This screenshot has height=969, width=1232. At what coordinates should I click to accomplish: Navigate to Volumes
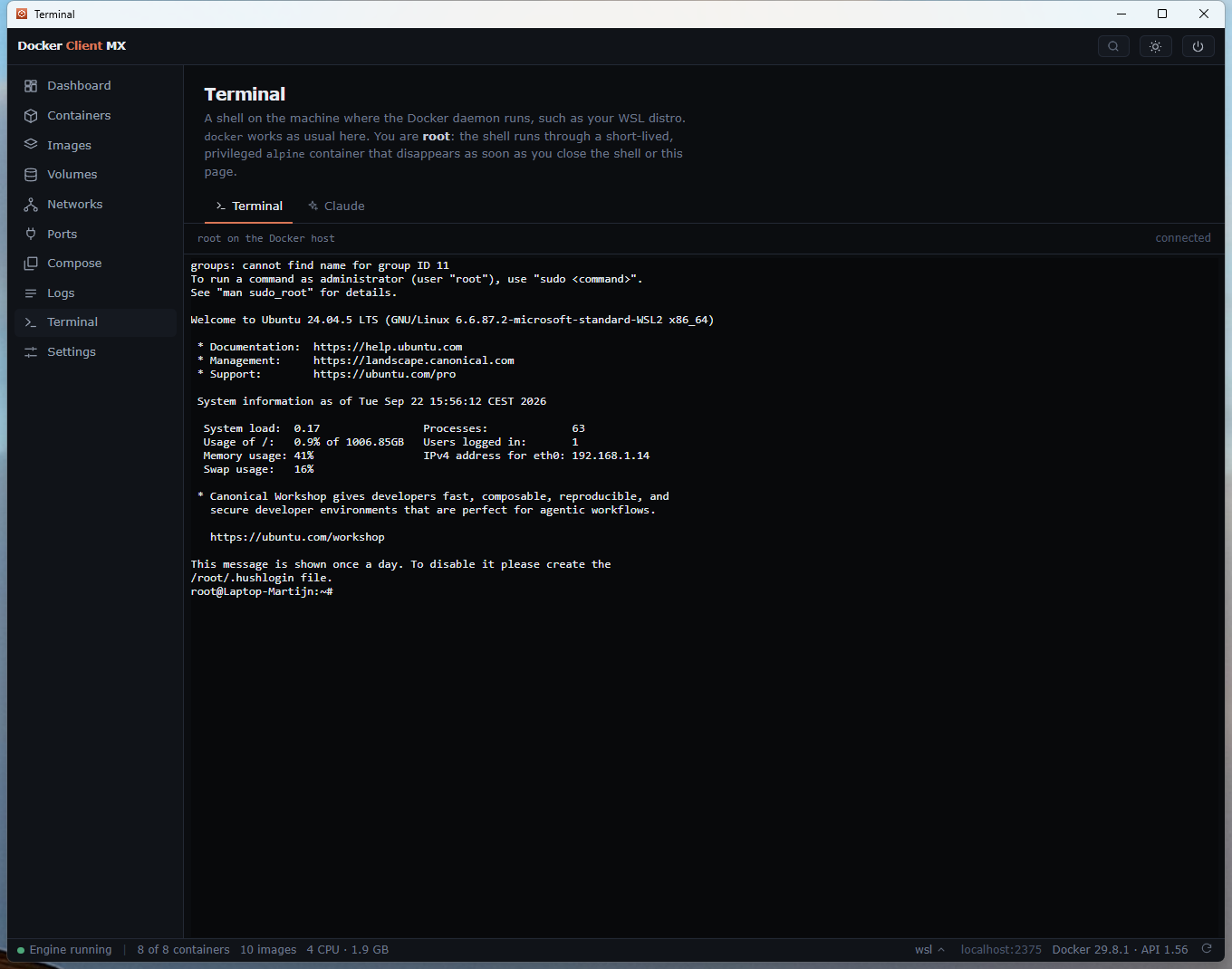[x=95, y=175]
